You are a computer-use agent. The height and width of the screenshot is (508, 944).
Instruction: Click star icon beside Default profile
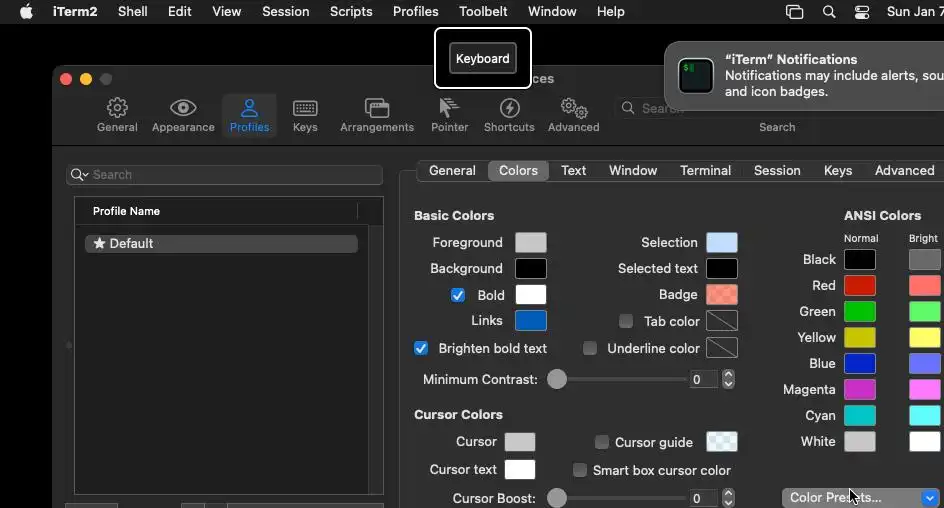pos(99,243)
